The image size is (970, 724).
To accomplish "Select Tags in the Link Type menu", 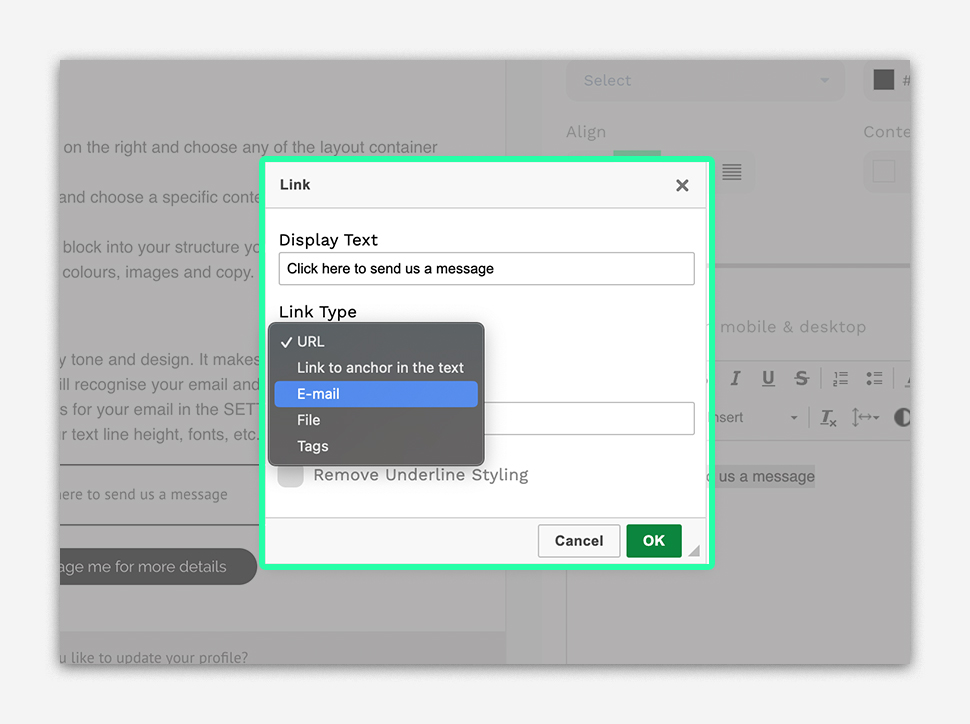I will [x=376, y=446].
